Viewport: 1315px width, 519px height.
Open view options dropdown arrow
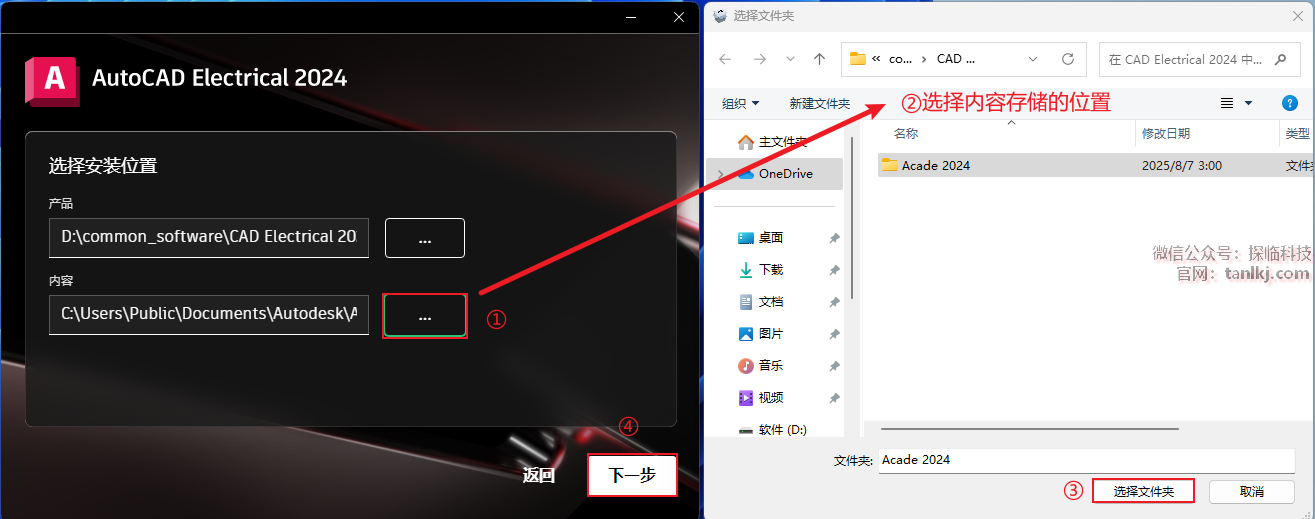(x=1248, y=103)
